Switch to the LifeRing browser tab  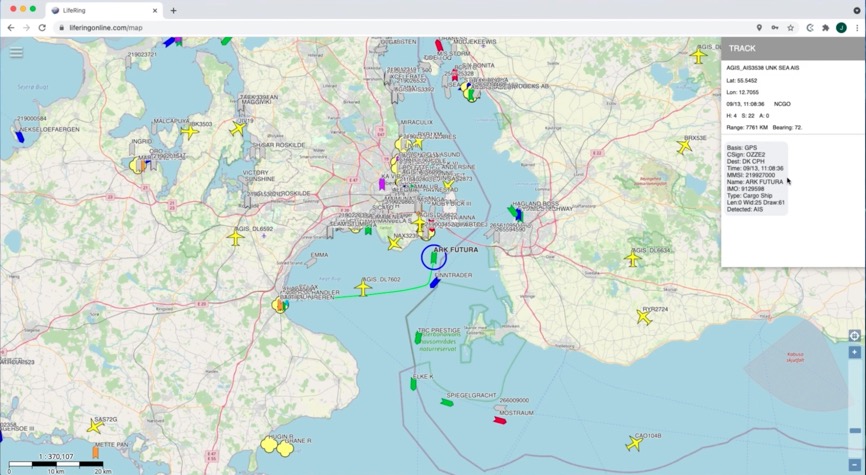tap(100, 10)
